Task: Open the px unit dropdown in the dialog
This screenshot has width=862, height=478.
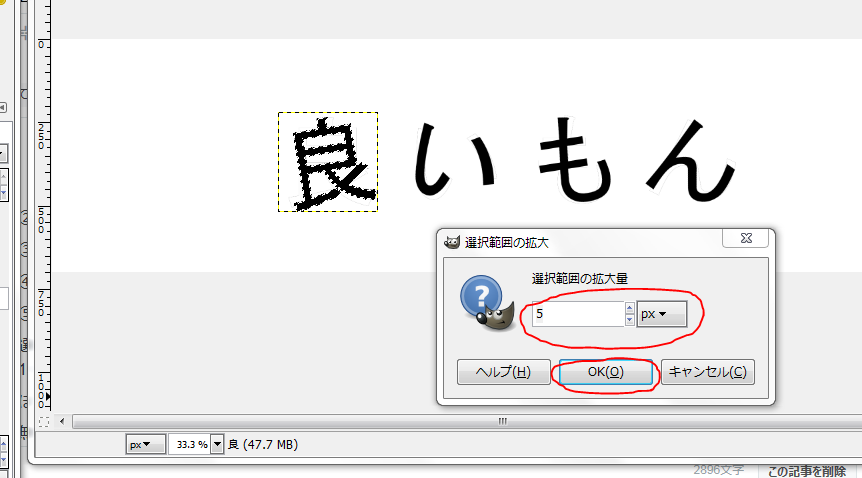Action: pos(661,314)
